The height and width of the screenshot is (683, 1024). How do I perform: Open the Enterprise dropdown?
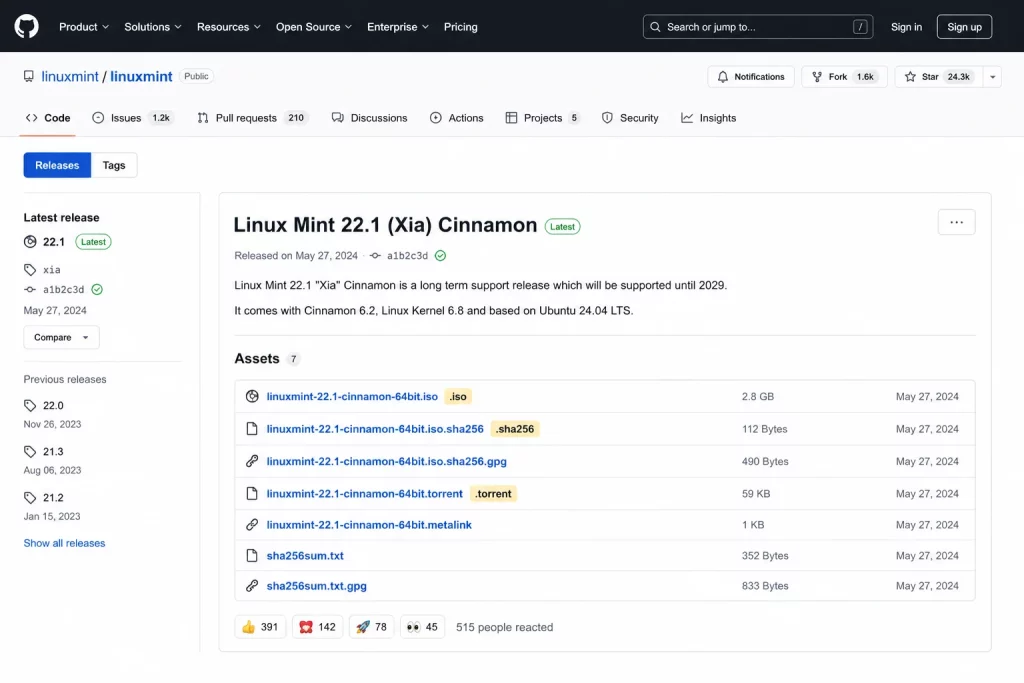point(398,27)
